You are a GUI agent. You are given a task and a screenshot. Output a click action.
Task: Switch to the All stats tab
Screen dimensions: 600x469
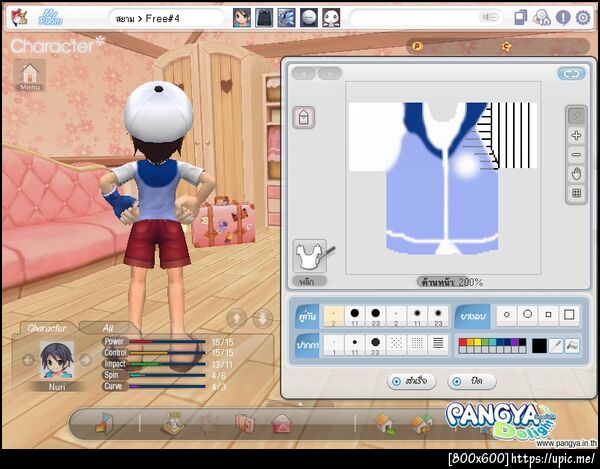point(108,328)
